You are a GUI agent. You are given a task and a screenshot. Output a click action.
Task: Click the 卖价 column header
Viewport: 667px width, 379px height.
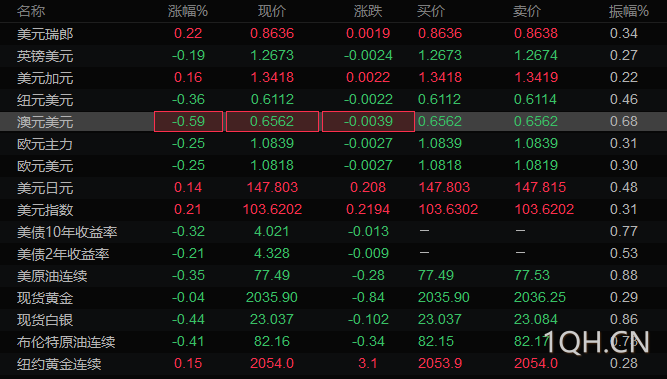527,11
